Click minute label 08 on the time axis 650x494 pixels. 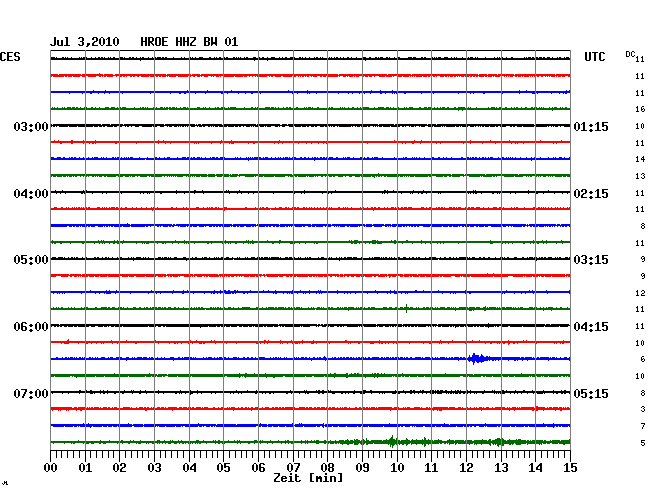click(x=327, y=467)
